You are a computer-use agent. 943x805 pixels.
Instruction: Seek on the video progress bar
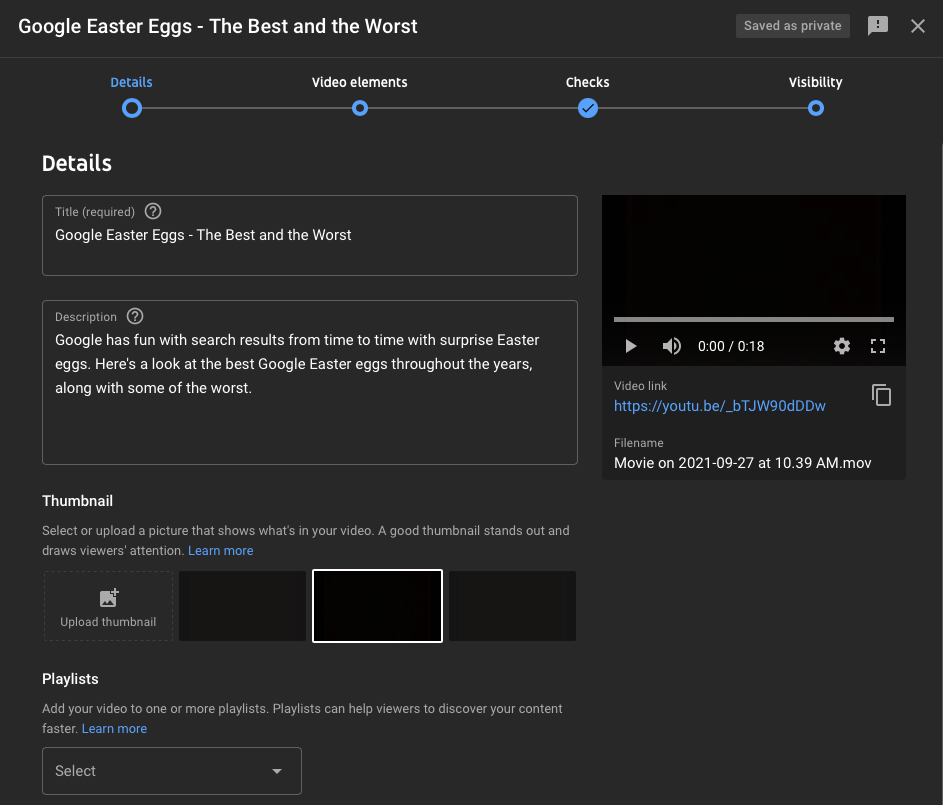[x=754, y=319]
